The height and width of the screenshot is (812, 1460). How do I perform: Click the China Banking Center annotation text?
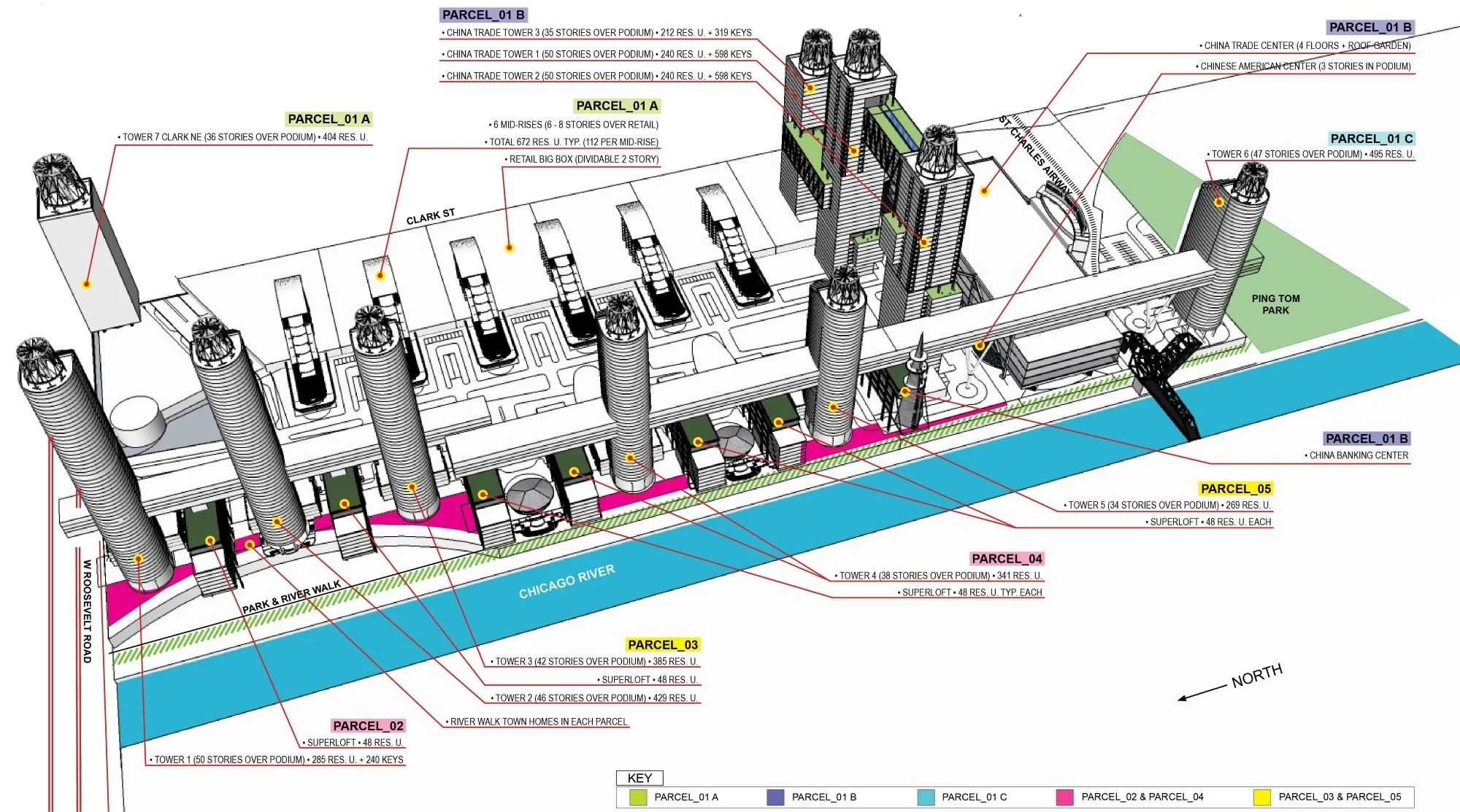1358,455
